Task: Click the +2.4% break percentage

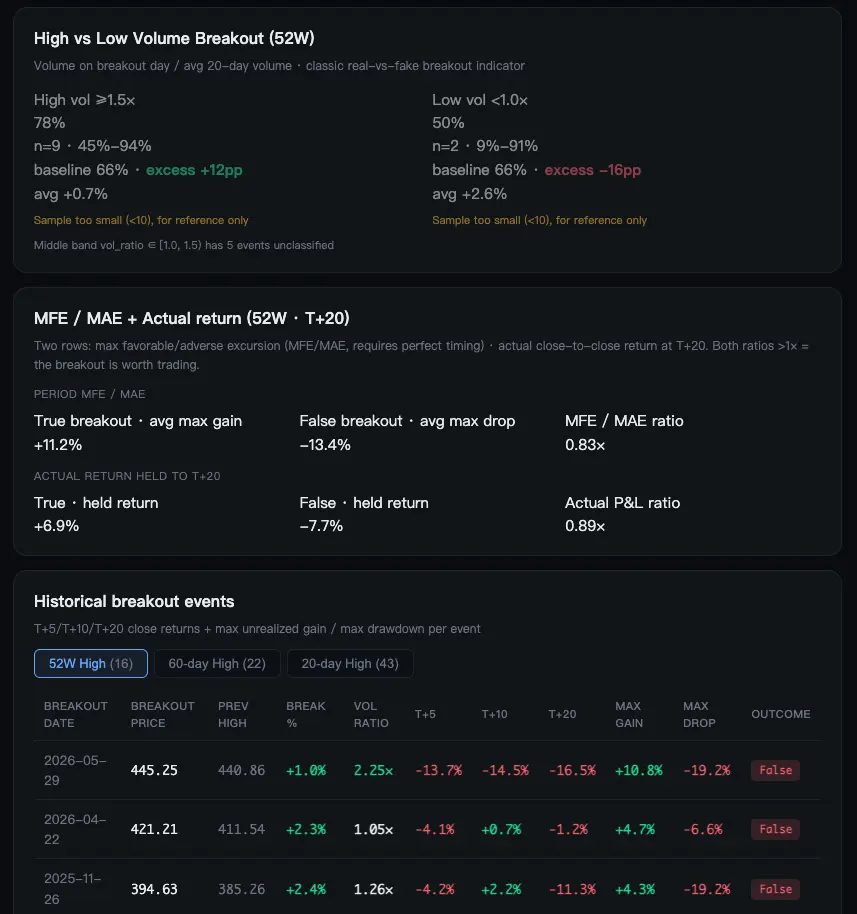Action: (306, 889)
